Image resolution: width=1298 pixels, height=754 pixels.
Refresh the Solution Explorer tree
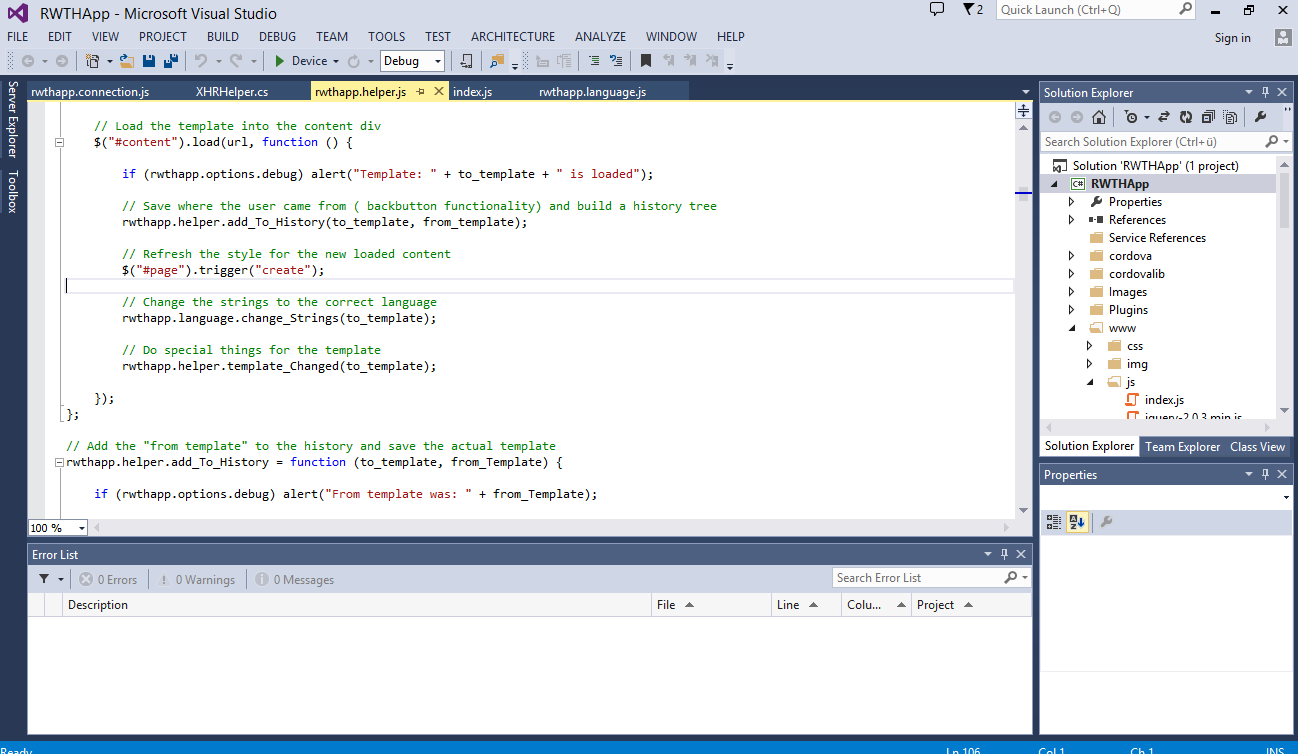point(1186,117)
